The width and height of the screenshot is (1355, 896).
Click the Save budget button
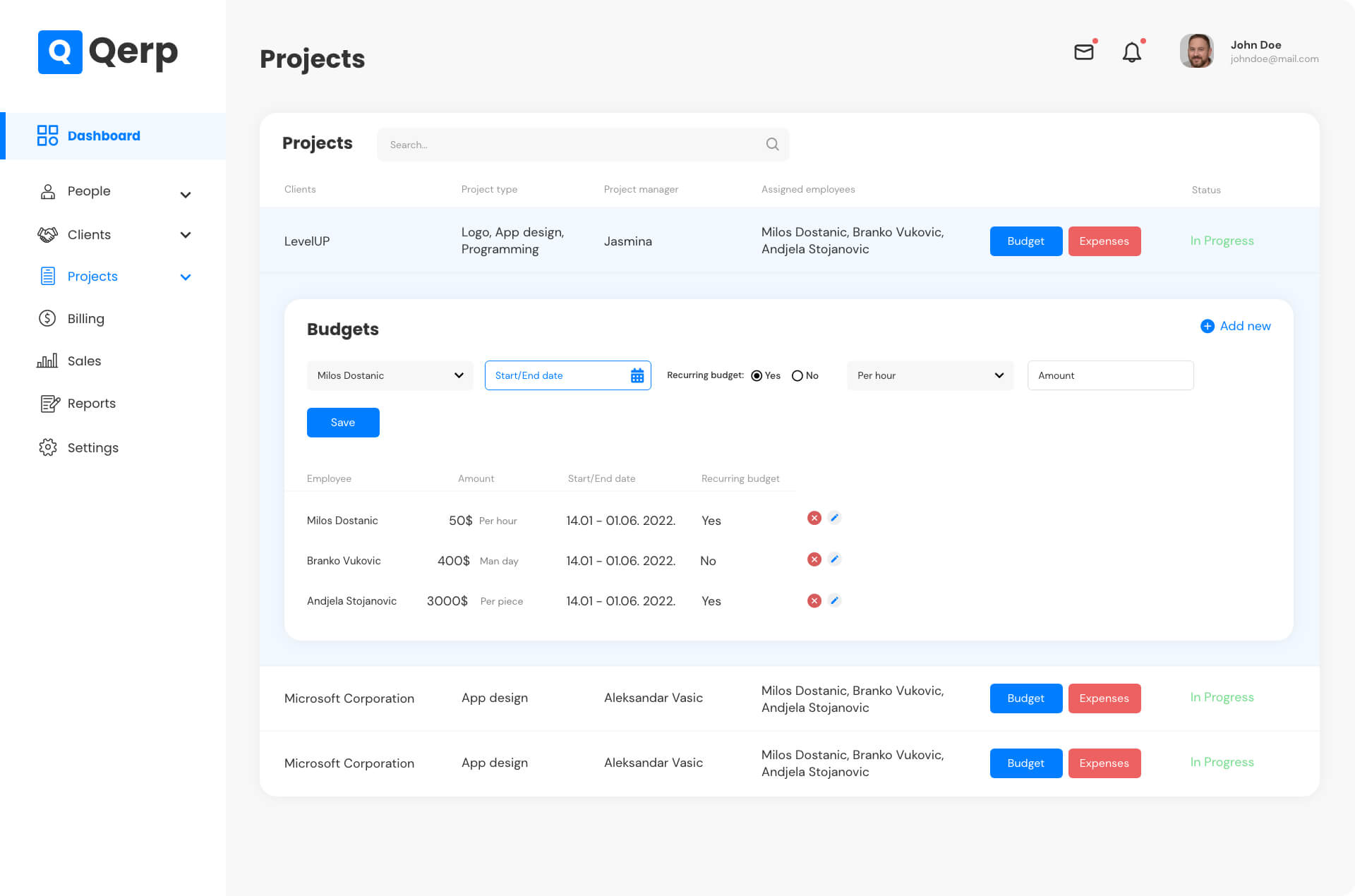[x=343, y=423]
